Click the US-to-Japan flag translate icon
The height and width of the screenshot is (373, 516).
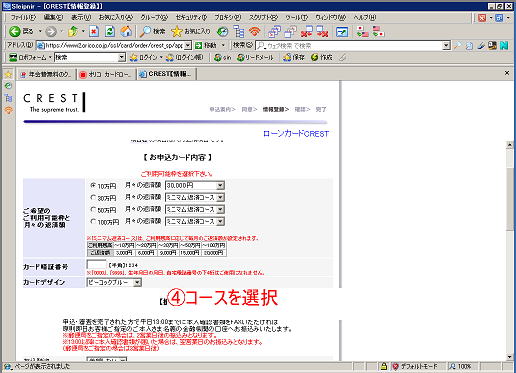point(378,32)
